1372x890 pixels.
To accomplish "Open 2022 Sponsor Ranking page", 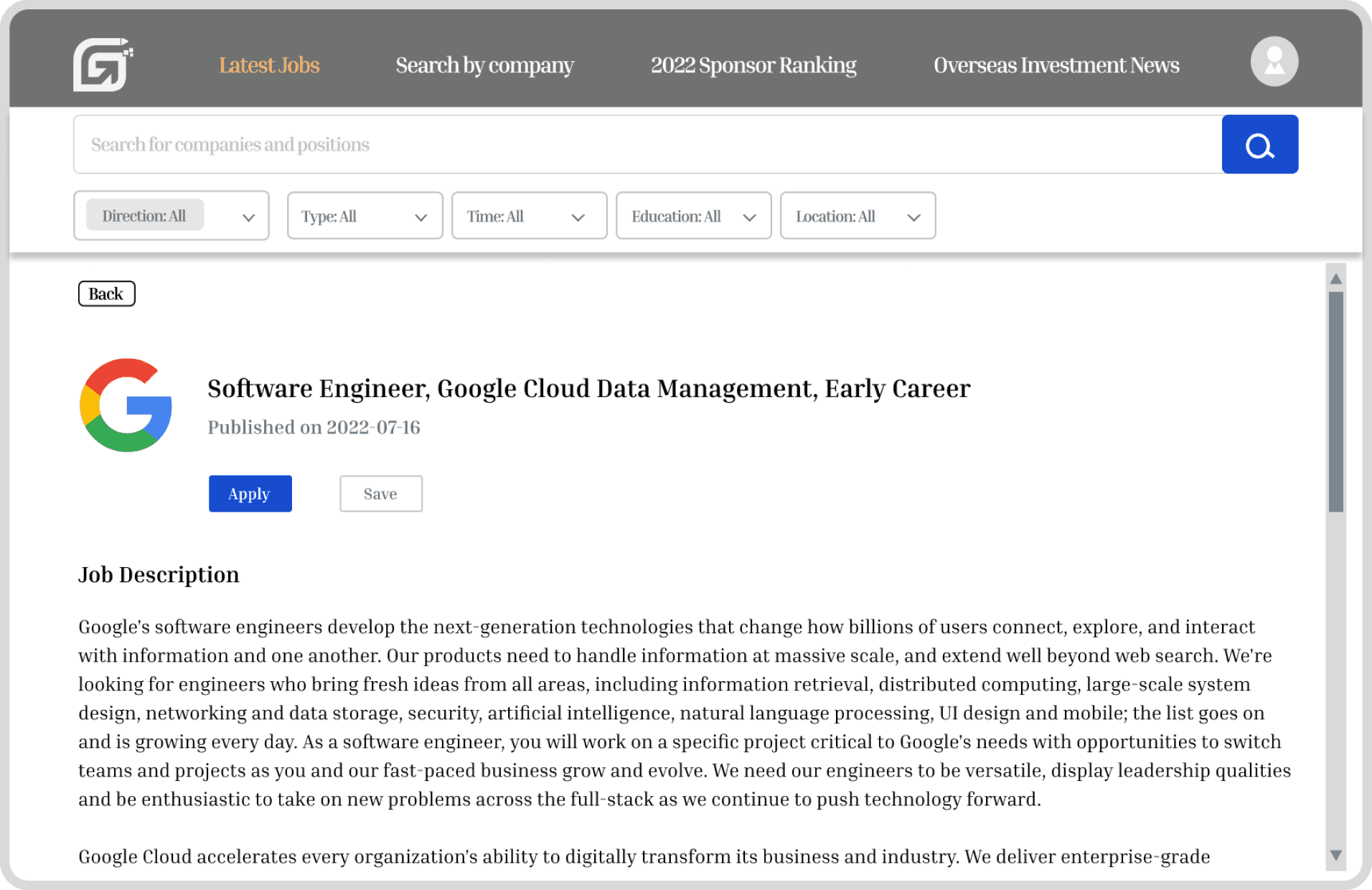I will coord(753,65).
